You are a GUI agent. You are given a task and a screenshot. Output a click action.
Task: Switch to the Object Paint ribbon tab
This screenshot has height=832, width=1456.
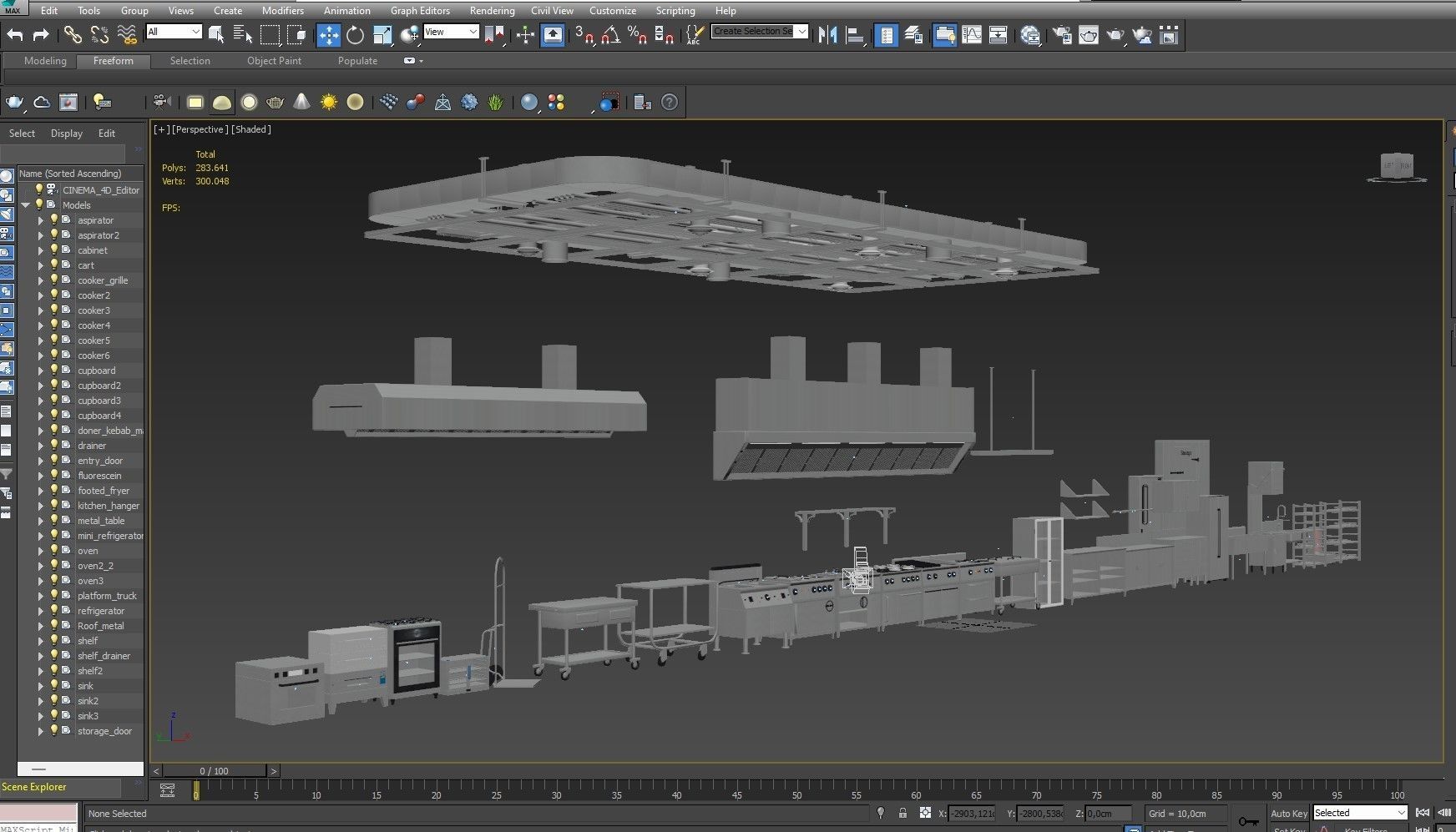[x=274, y=61]
